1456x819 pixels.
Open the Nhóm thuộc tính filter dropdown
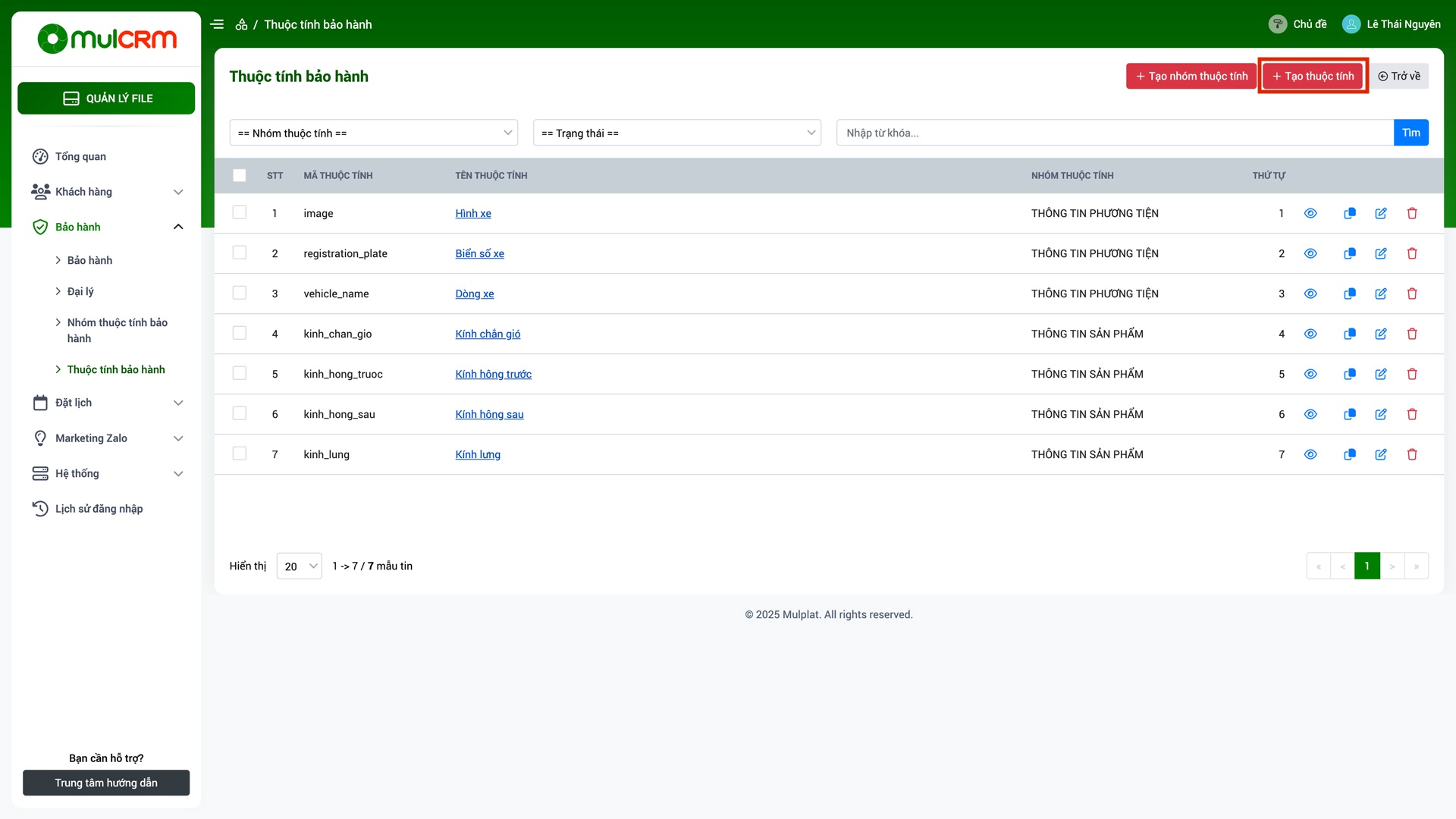[x=374, y=133]
